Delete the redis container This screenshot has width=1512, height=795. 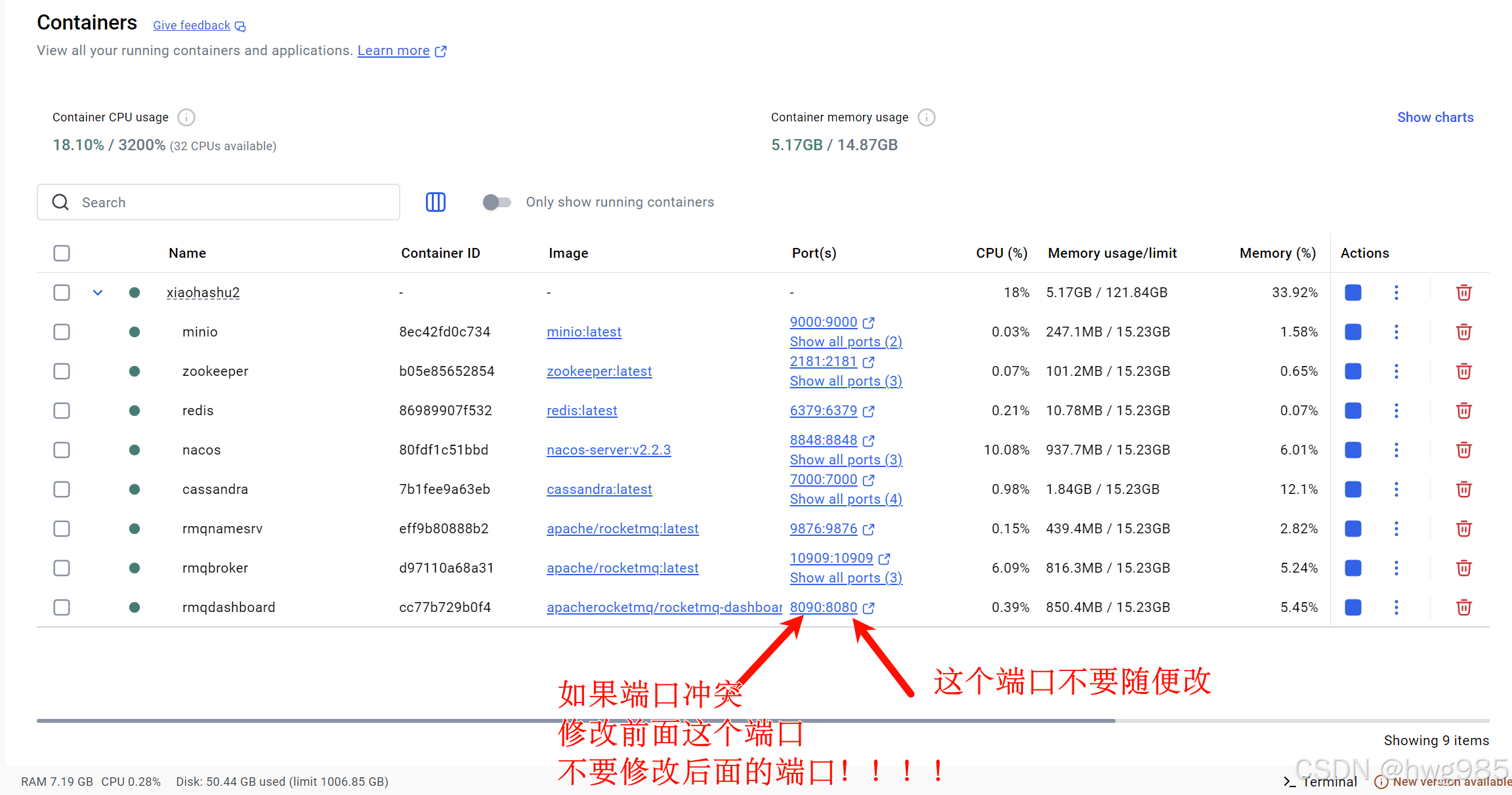(1463, 411)
